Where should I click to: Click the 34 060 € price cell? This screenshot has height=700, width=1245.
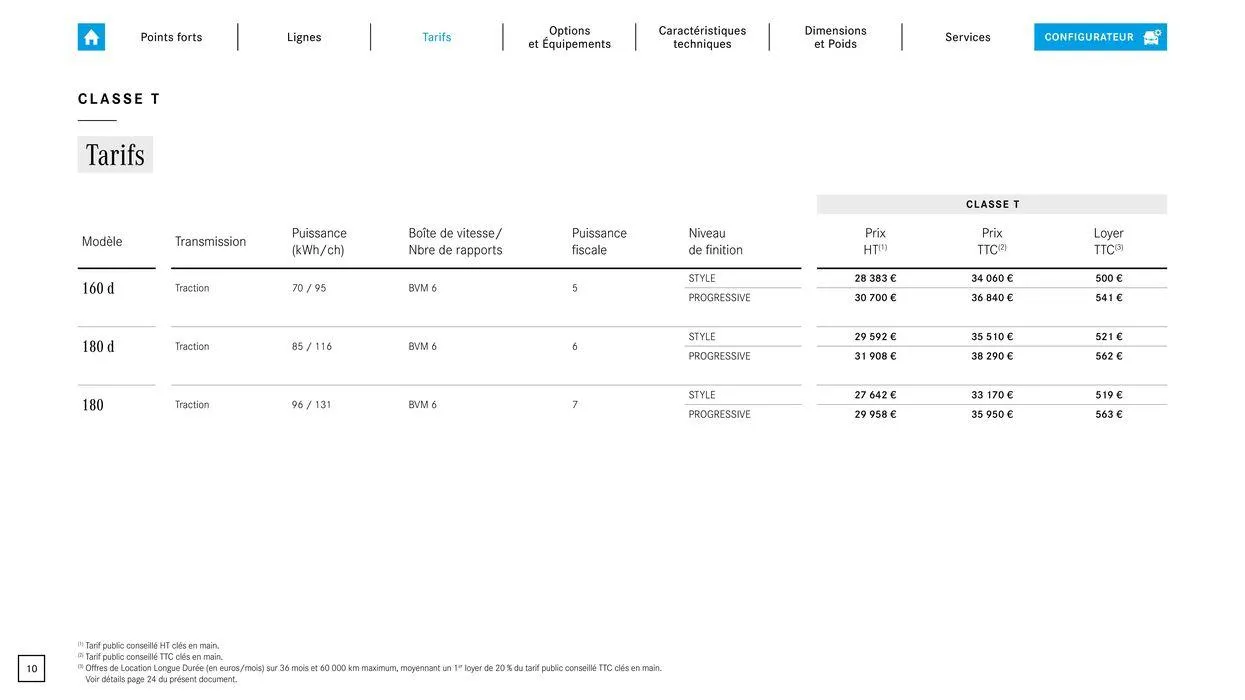click(x=991, y=279)
